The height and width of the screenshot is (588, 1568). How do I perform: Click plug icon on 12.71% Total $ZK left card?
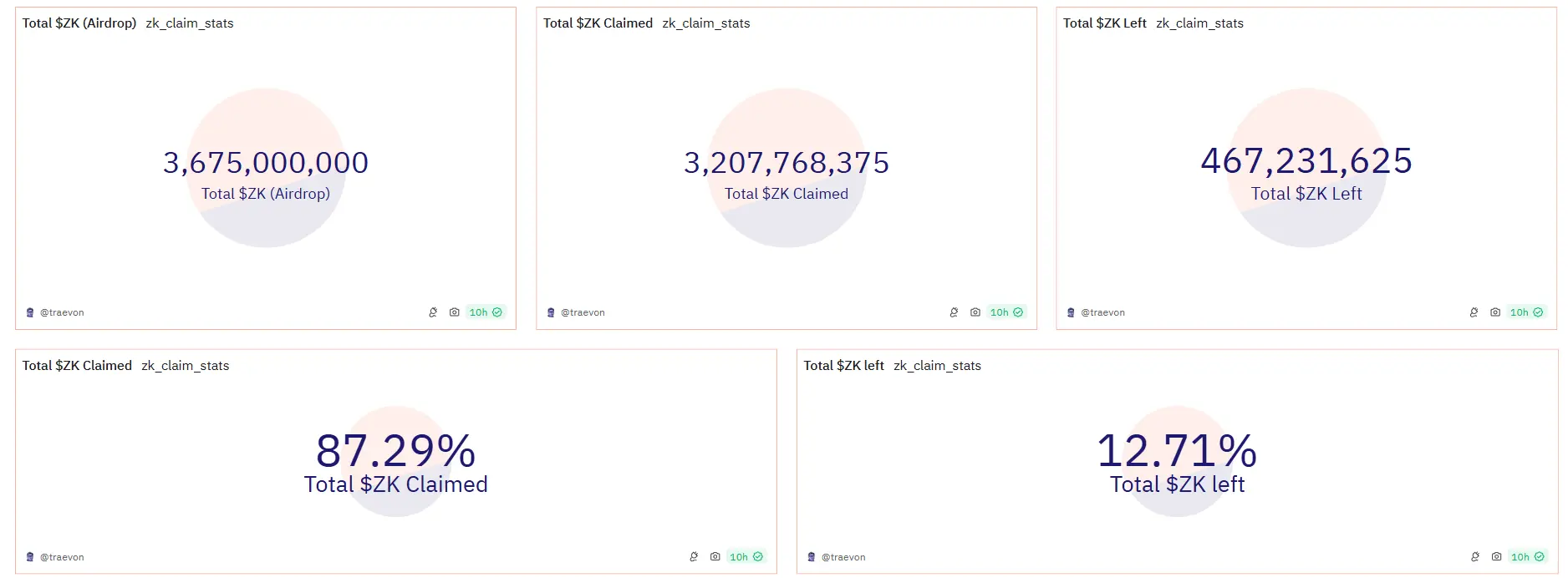click(1475, 556)
